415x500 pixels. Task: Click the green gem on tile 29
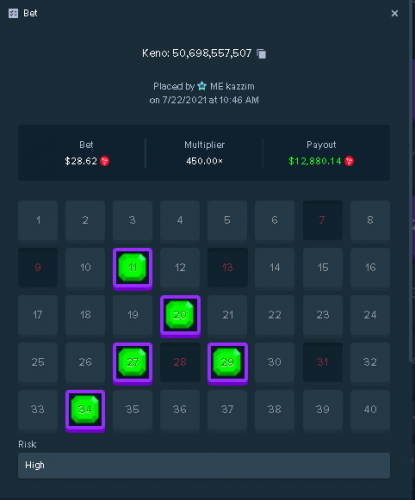(x=227, y=362)
